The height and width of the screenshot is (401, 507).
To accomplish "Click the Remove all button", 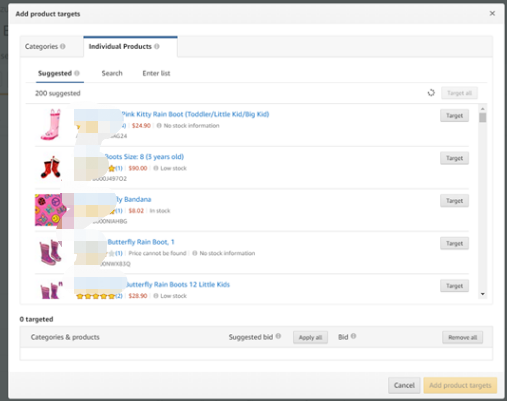I will coord(462,337).
